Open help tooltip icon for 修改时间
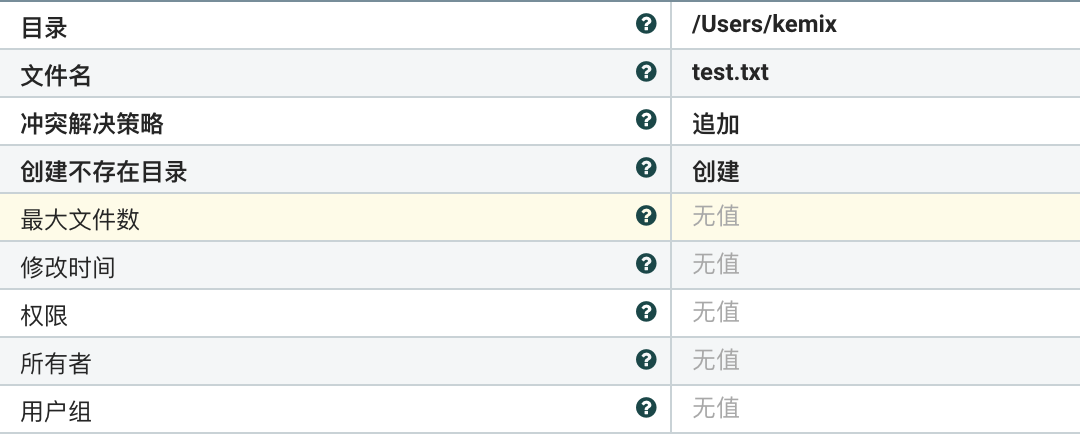 click(646, 264)
